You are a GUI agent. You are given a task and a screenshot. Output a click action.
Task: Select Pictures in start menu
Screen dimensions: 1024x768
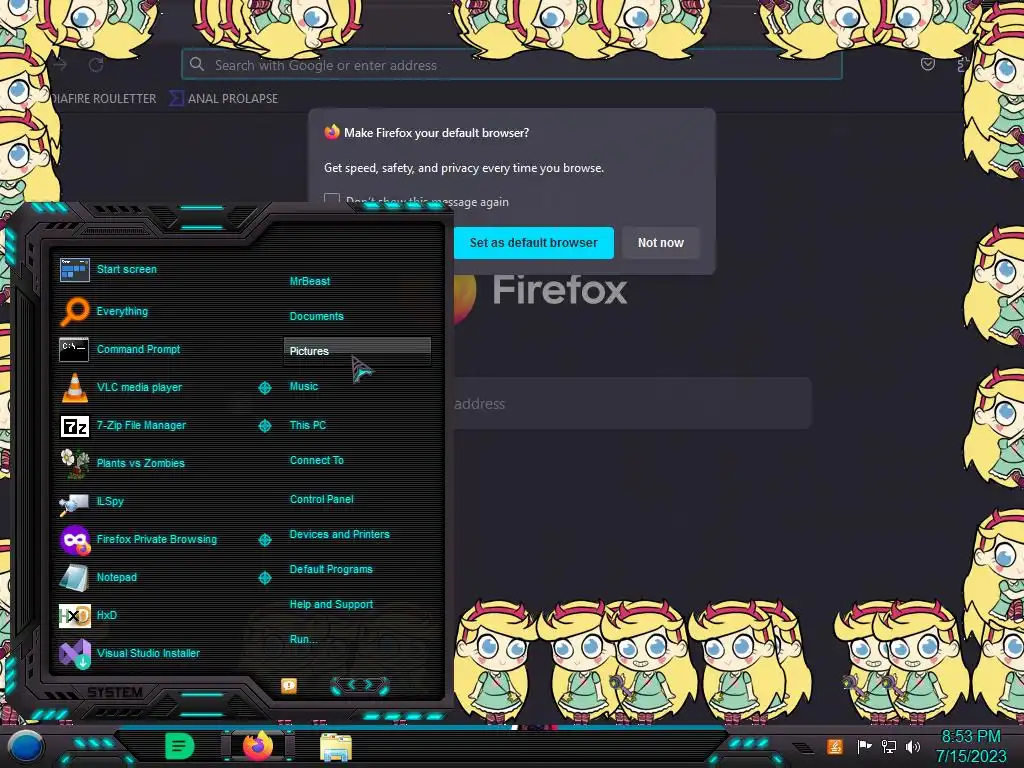pos(357,351)
